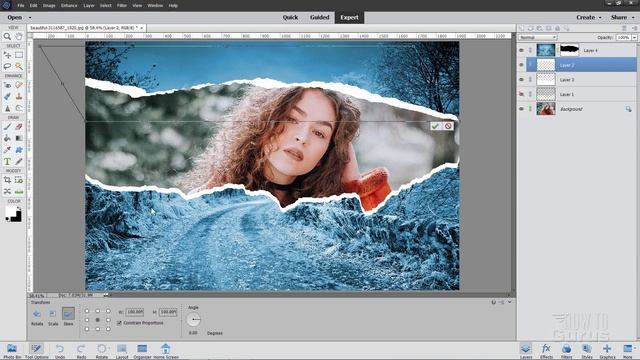
Task: Click the Angle dial control
Action: tap(193, 319)
